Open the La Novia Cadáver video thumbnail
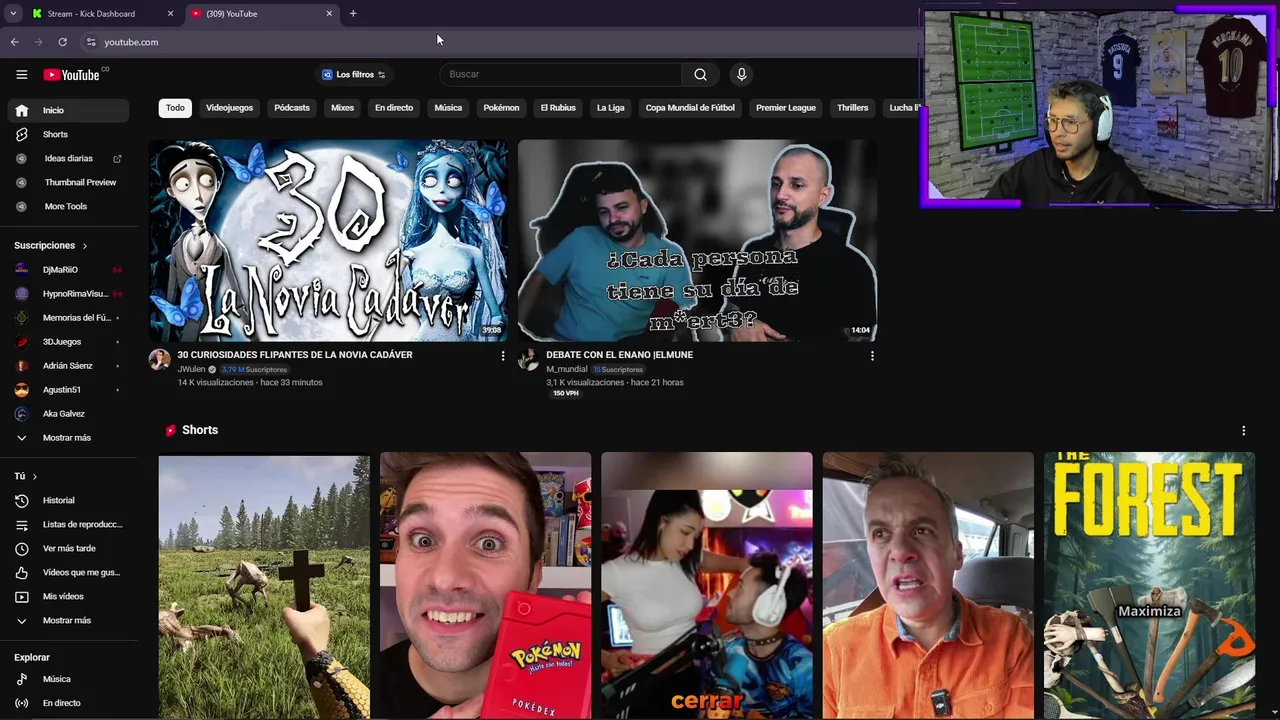Image resolution: width=1280 pixels, height=720 pixels. 328,240
